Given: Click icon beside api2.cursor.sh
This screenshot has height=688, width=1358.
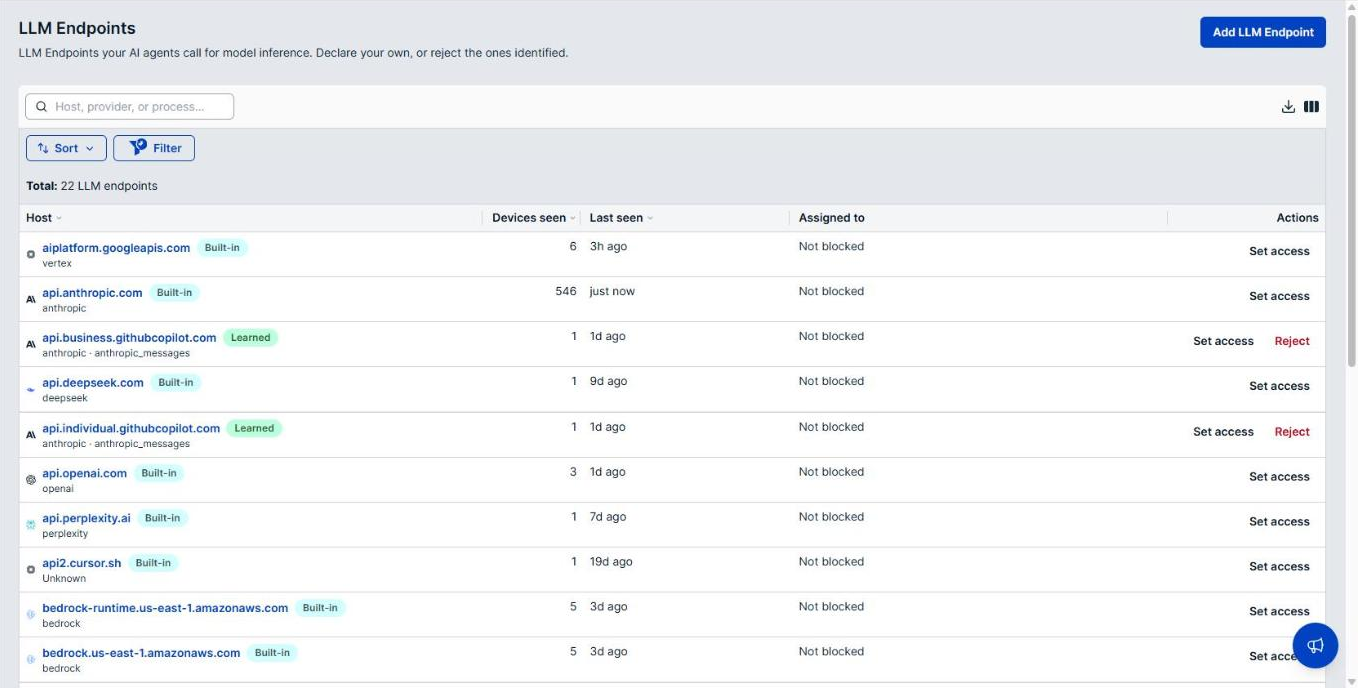Looking at the screenshot, I should coord(31,569).
